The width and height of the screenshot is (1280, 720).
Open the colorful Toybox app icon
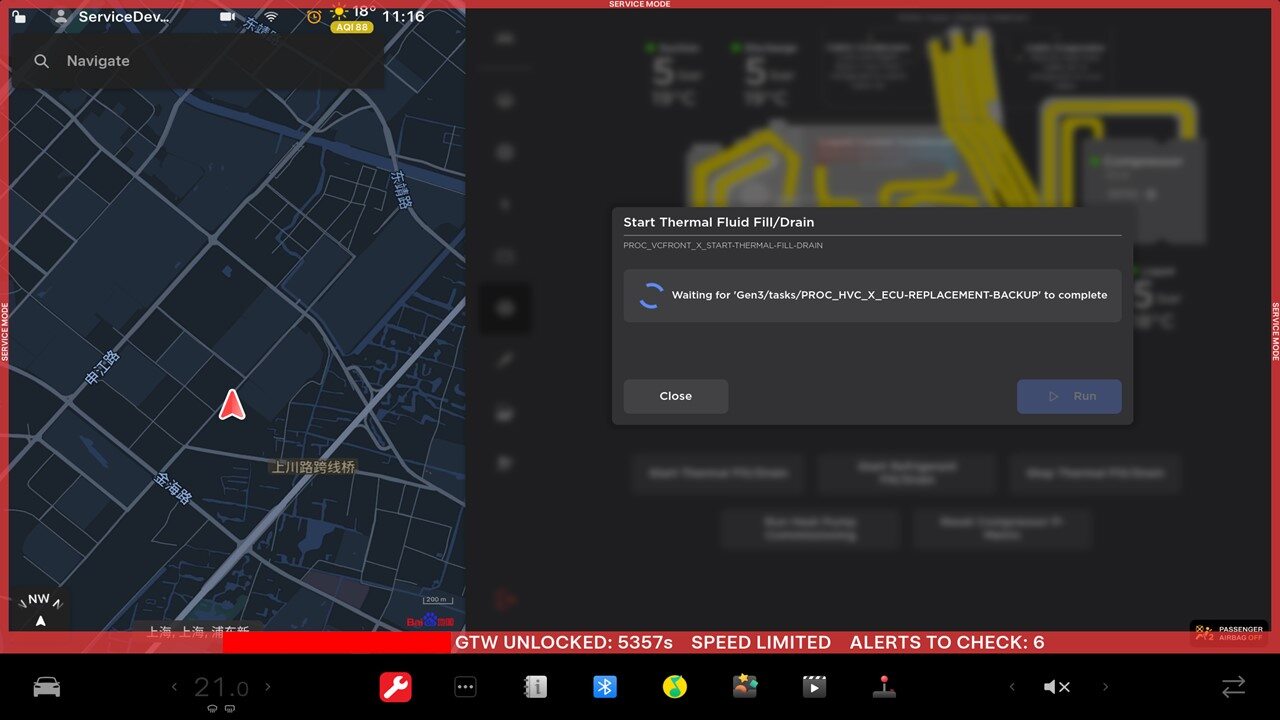click(745, 687)
